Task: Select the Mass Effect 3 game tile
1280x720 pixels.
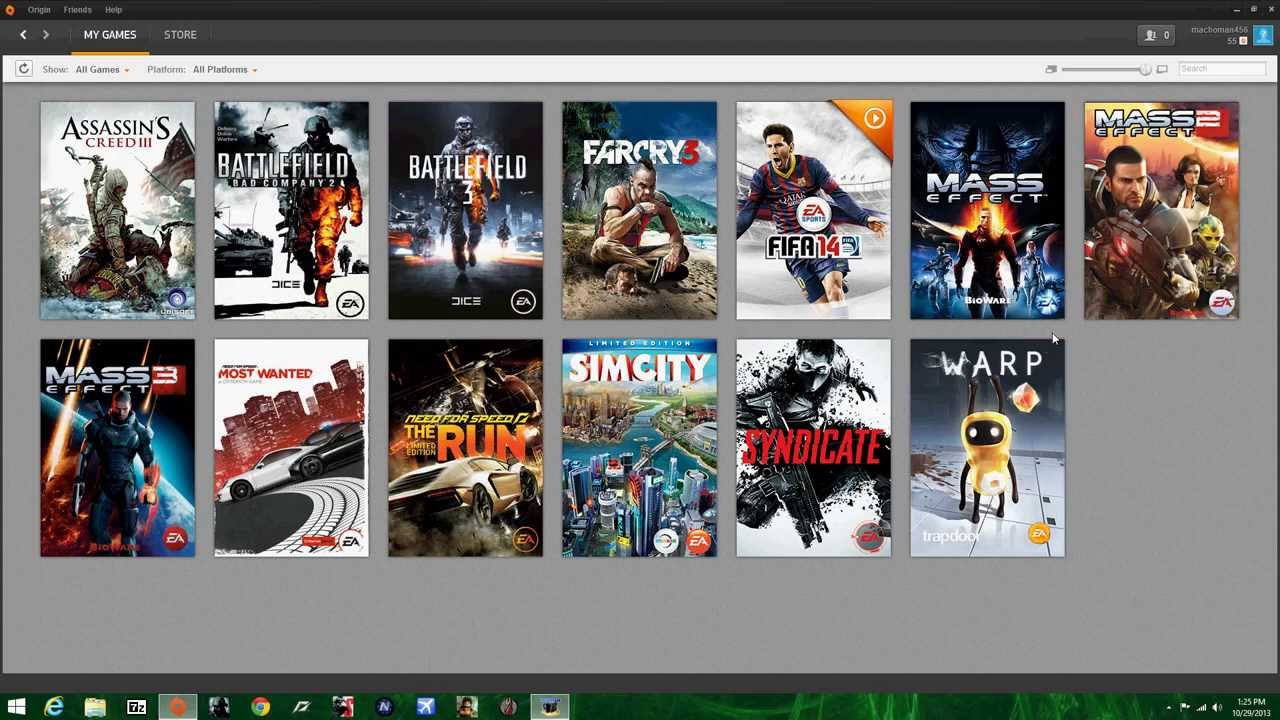Action: pos(117,448)
